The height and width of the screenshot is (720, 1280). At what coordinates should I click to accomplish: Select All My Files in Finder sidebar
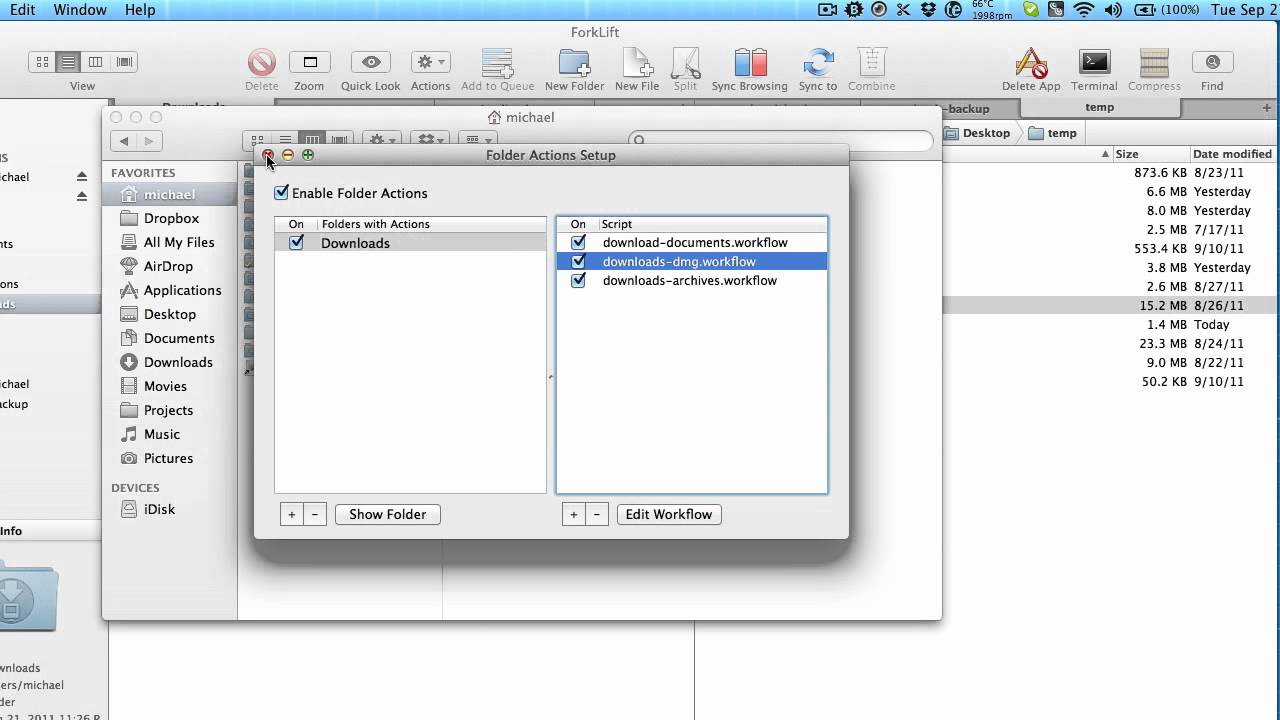(x=179, y=242)
